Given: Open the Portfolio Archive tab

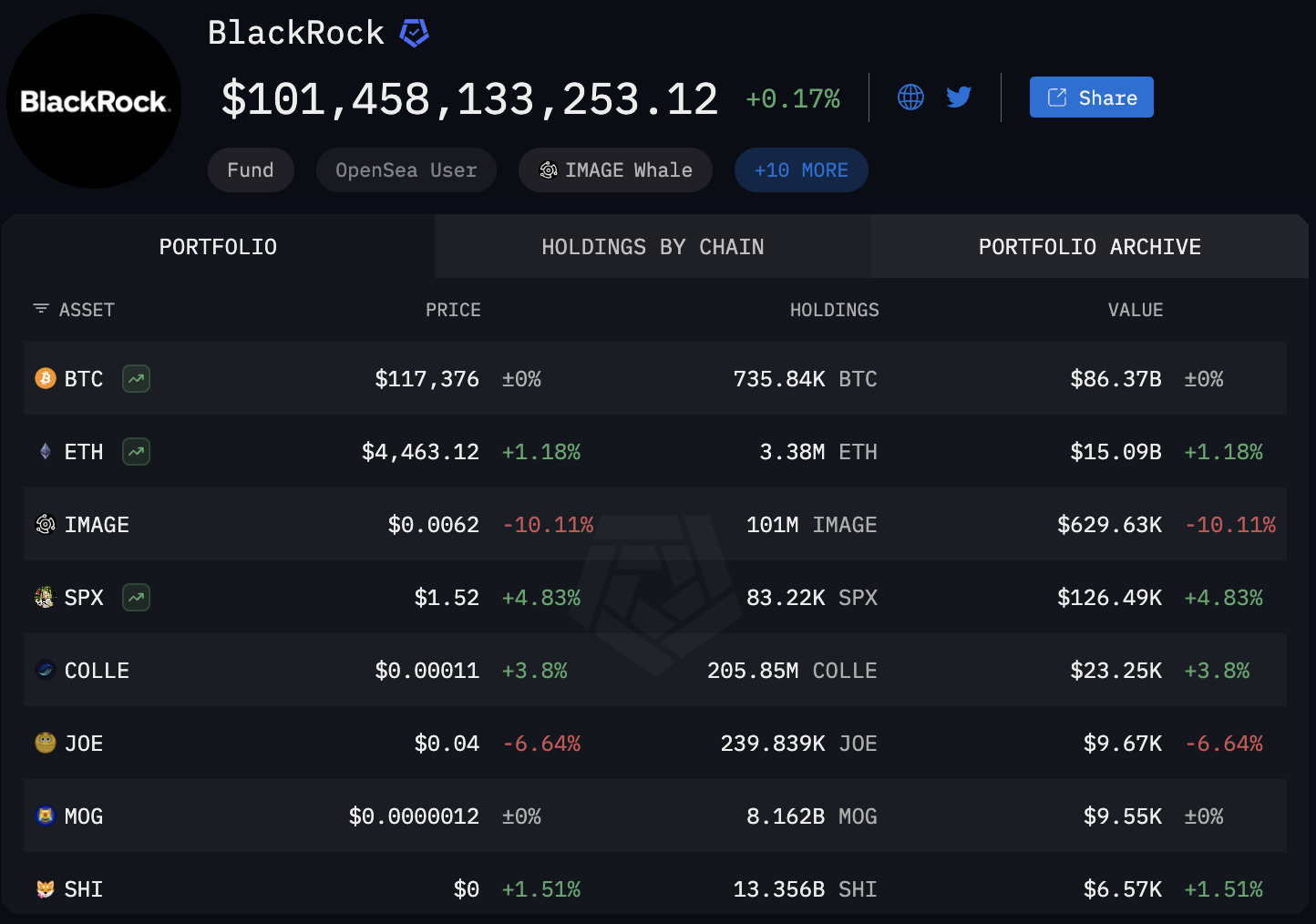Looking at the screenshot, I should [1089, 247].
